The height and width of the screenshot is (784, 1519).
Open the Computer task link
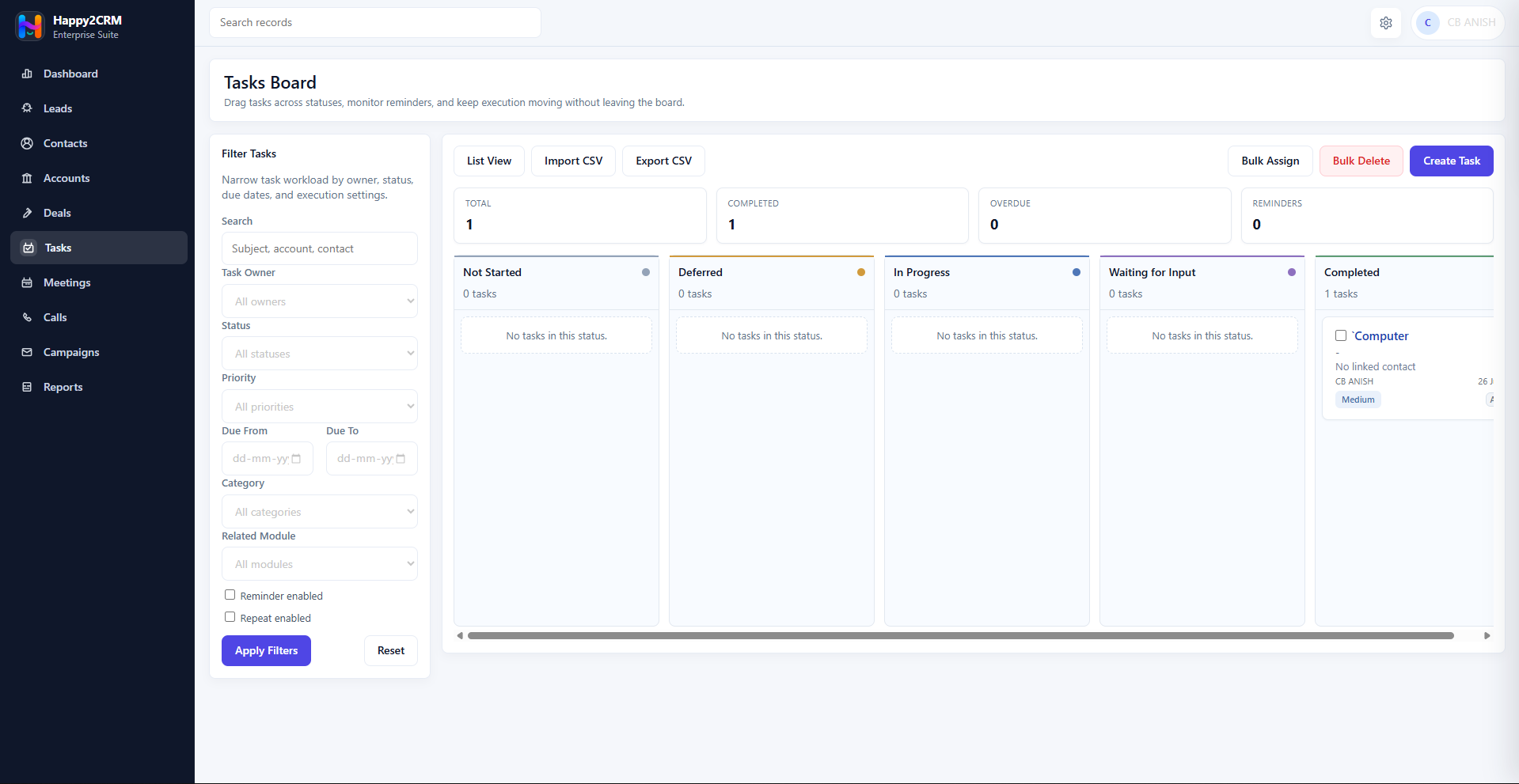(1380, 336)
